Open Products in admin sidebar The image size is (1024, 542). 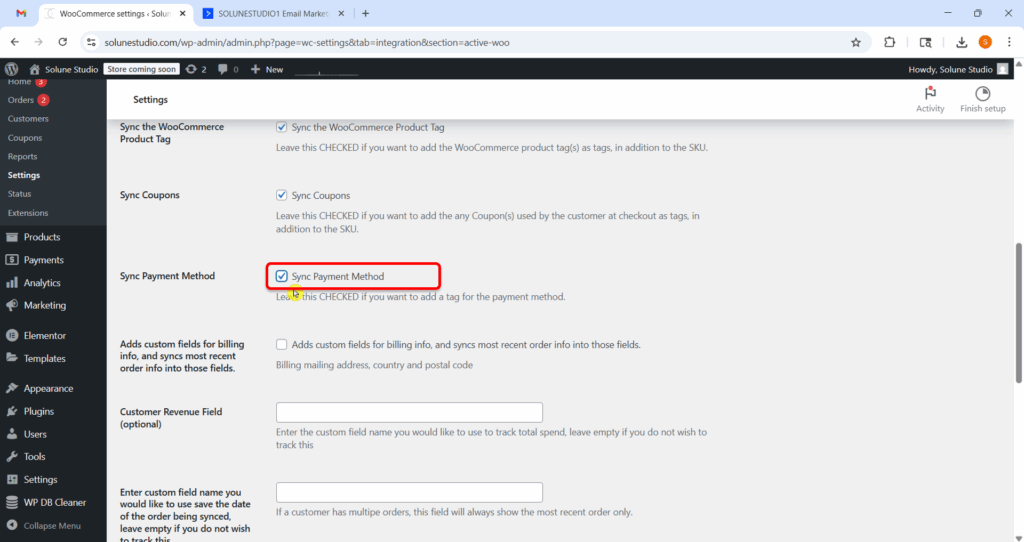[42, 237]
